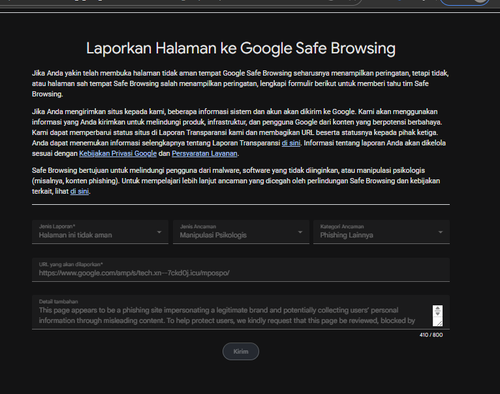Click the page heading 'Laporkan Halaman ke Google Safe Browsing'

[x=241, y=48]
